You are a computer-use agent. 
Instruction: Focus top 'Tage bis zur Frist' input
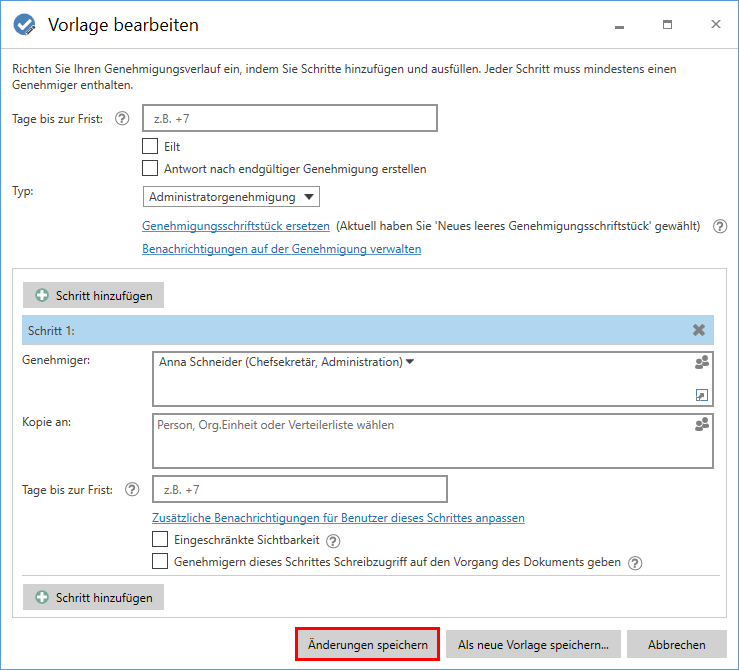tap(290, 118)
